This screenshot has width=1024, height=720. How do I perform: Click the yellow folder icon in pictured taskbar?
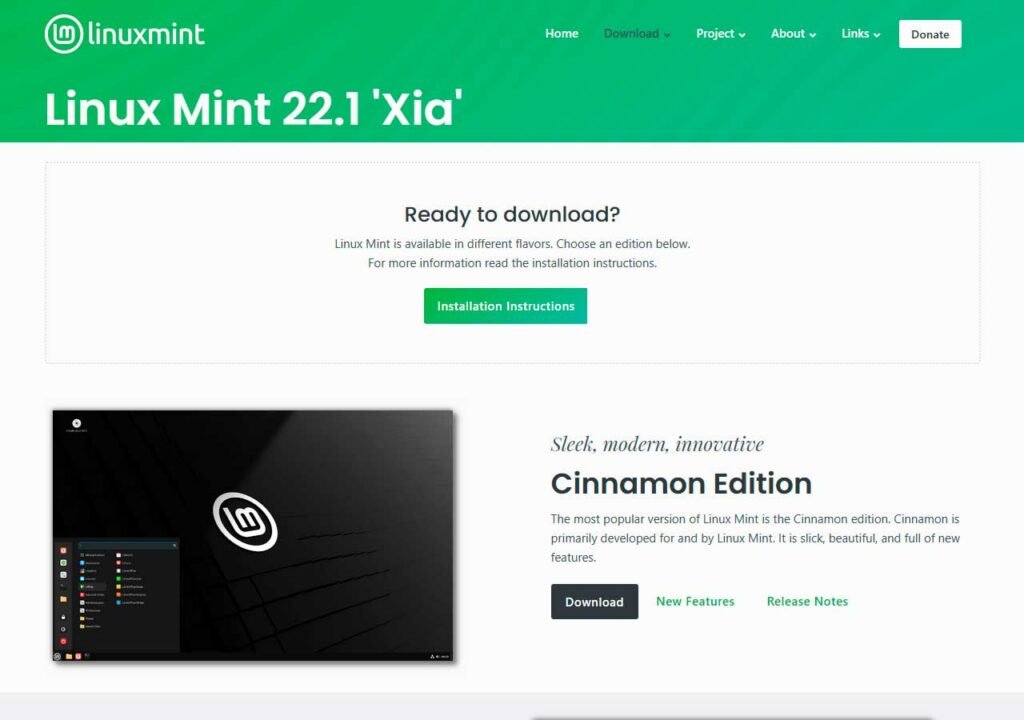[69, 656]
